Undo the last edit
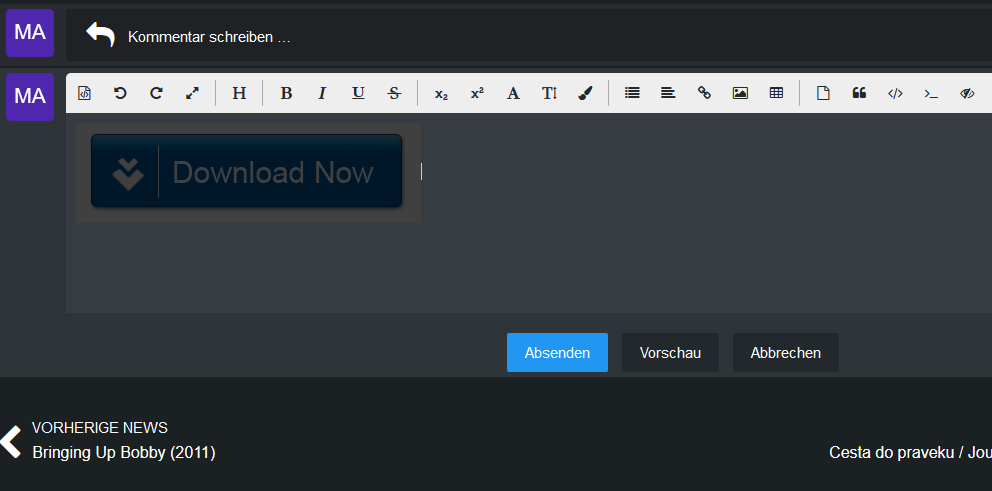 (x=121, y=93)
